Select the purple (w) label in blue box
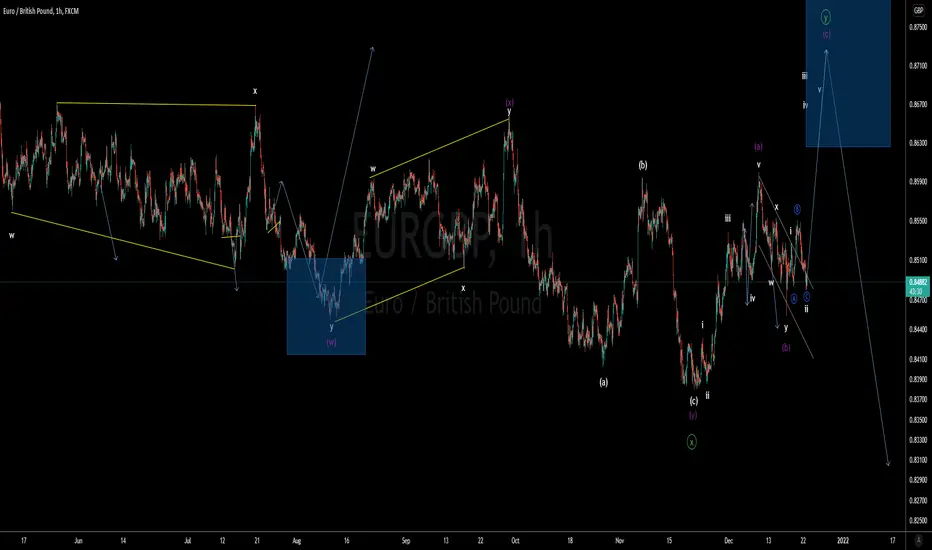This screenshot has width=932, height=550. coord(331,342)
